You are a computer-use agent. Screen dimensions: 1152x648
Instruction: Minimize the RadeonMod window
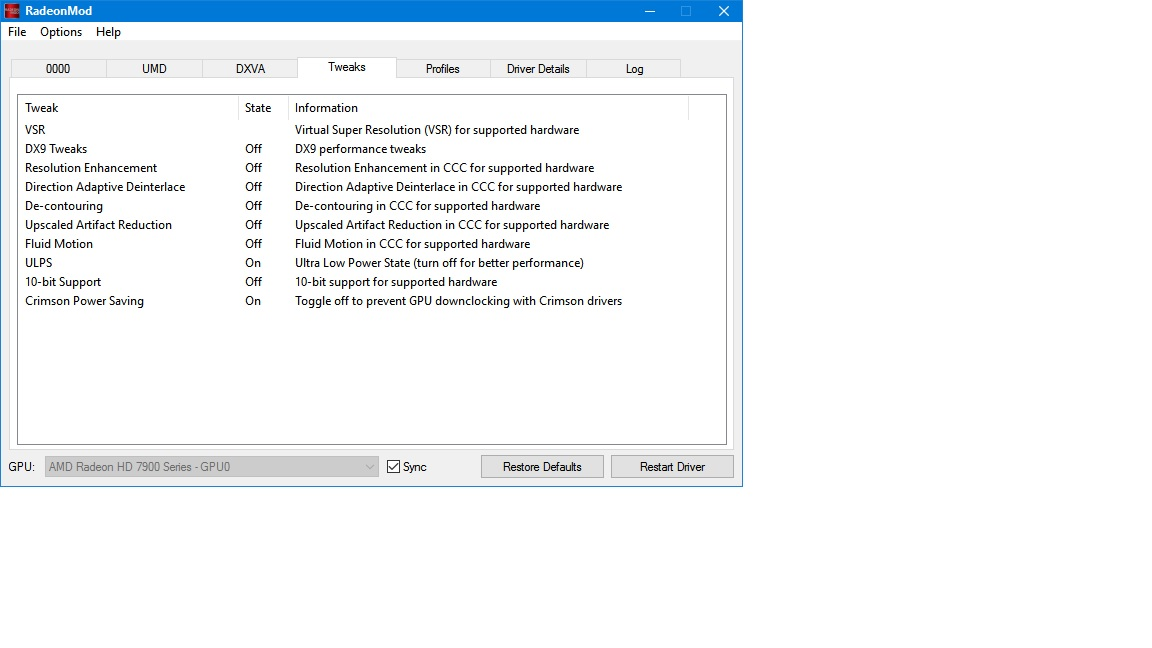point(649,11)
